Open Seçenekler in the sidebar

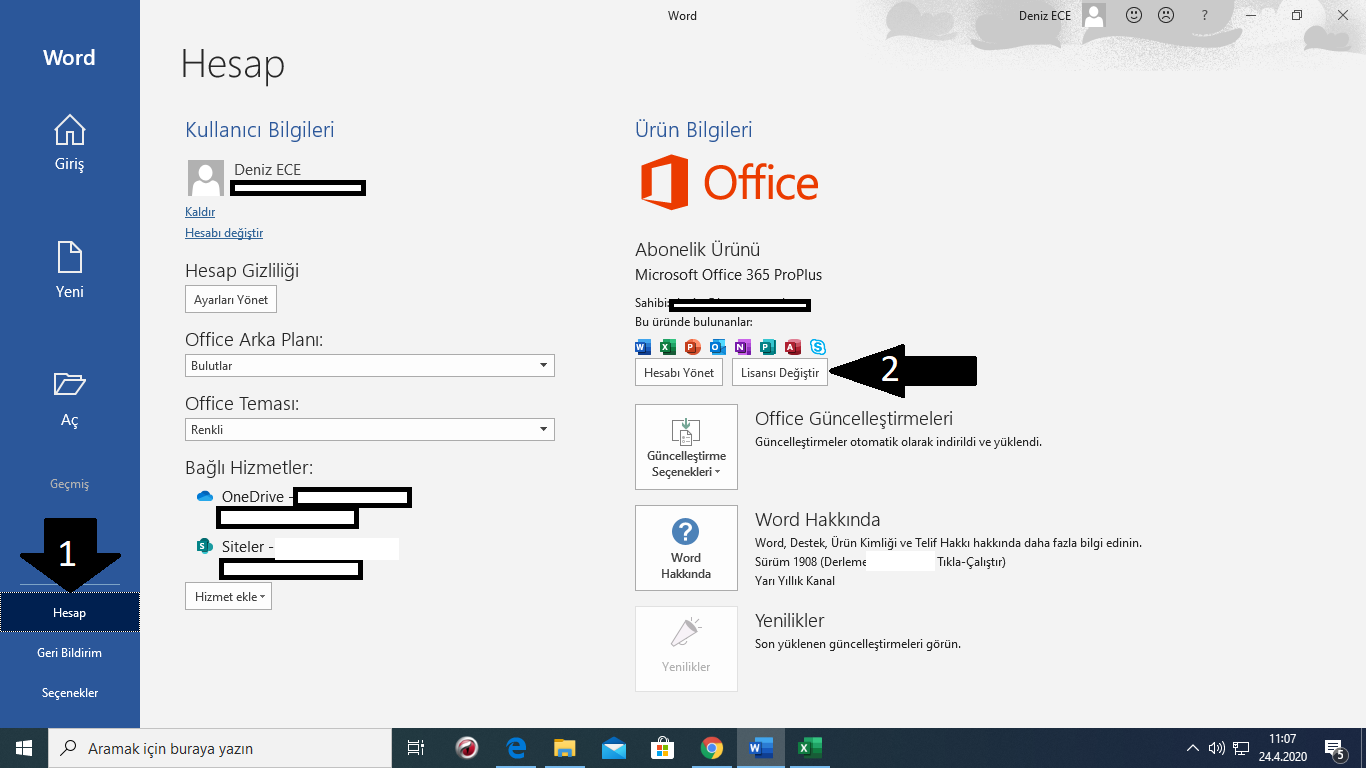pyautogui.click(x=70, y=692)
